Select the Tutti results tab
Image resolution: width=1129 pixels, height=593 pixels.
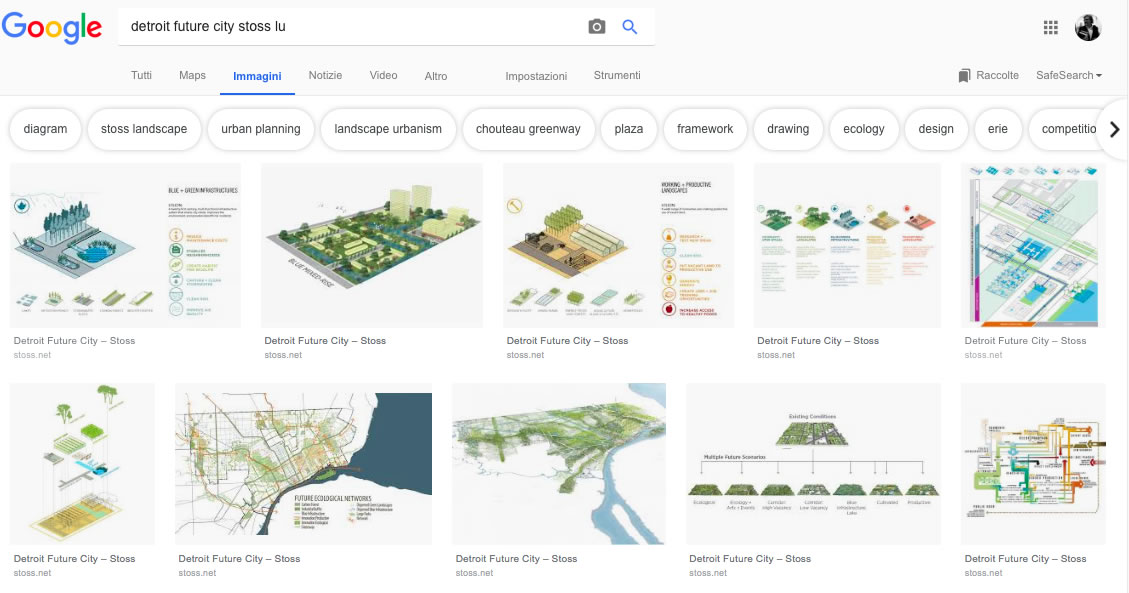click(142, 76)
